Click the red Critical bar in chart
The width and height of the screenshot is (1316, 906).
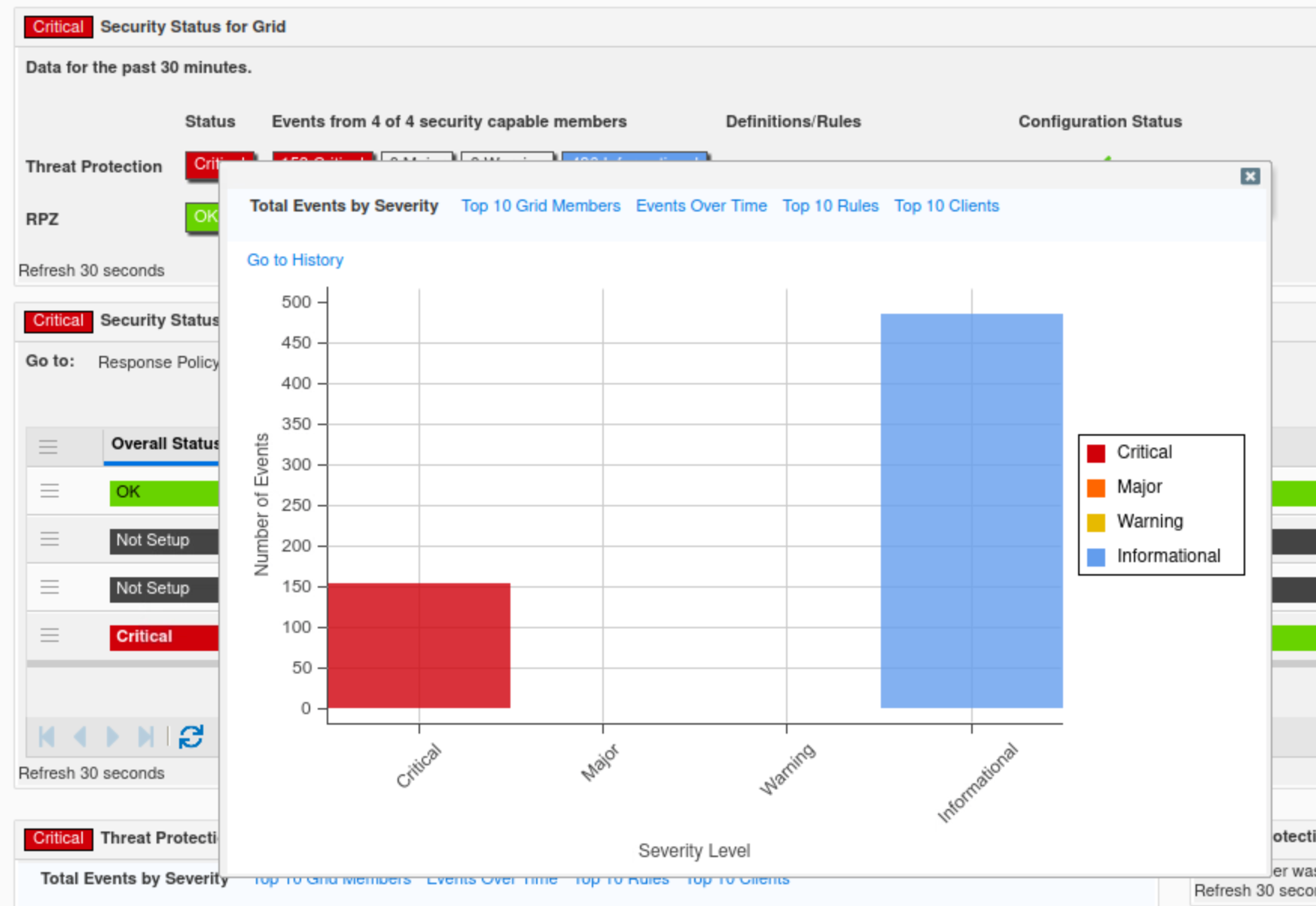coord(419,645)
